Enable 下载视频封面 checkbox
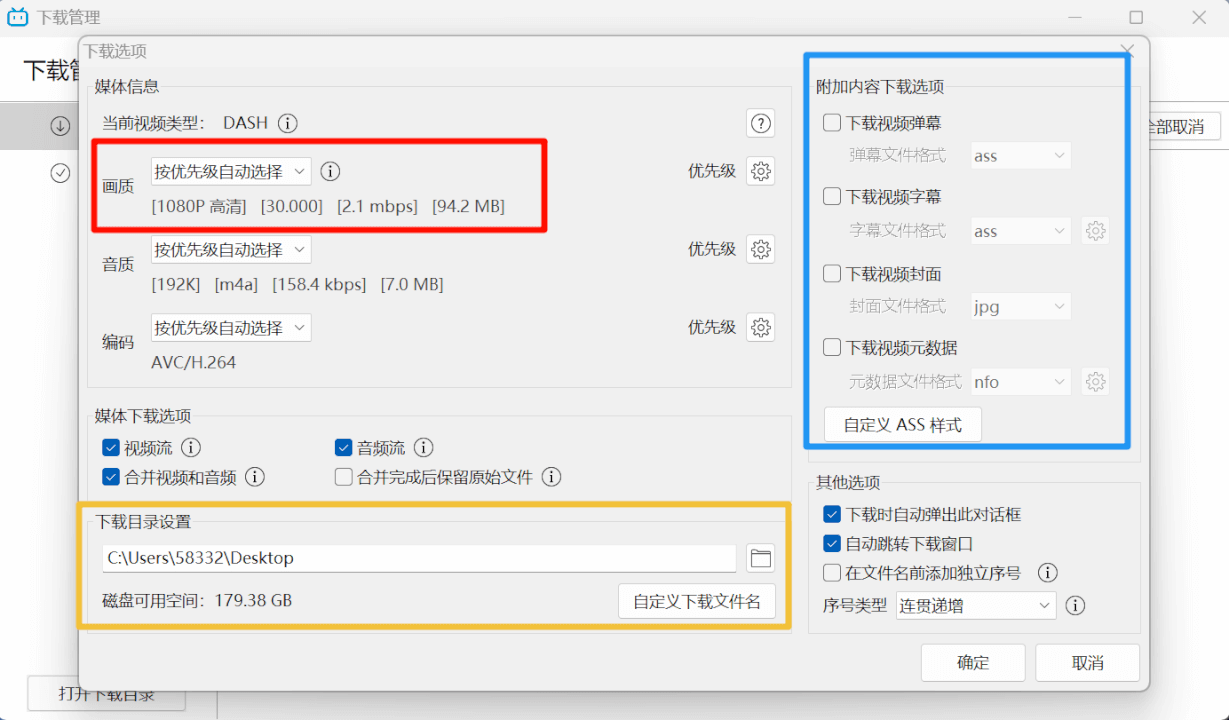Viewport: 1229px width, 720px height. click(x=832, y=273)
